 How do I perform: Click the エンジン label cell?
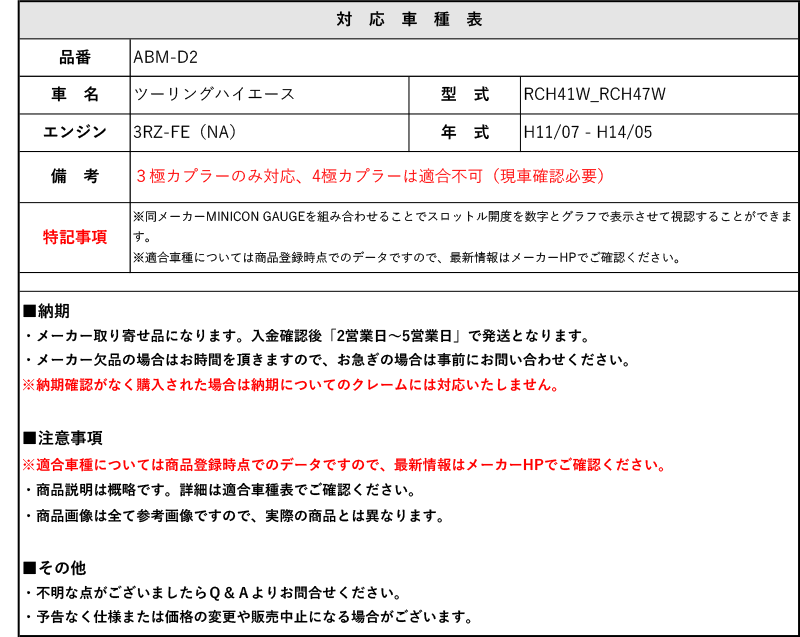tap(75, 131)
